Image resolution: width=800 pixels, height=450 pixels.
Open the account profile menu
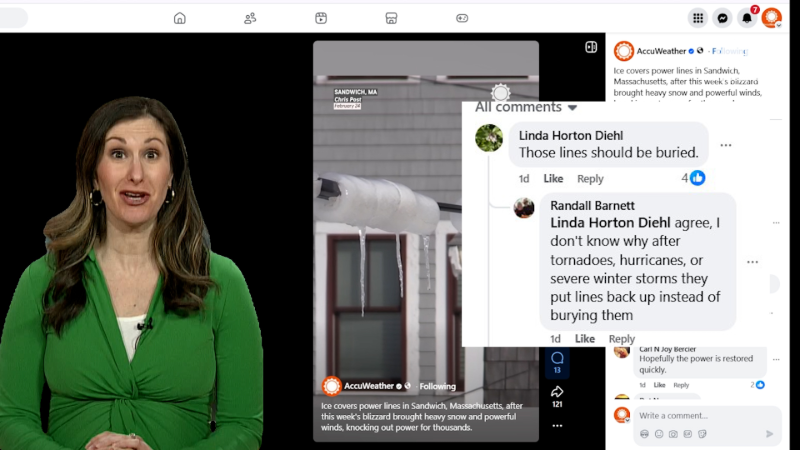tap(771, 18)
